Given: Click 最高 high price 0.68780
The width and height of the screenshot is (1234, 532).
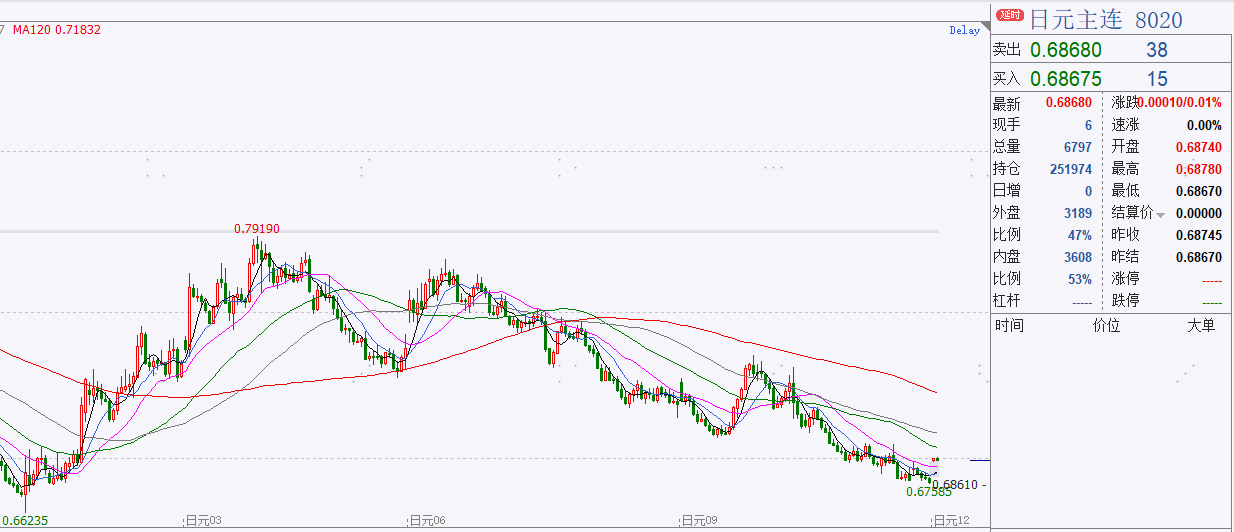Looking at the screenshot, I should 1199,169.
